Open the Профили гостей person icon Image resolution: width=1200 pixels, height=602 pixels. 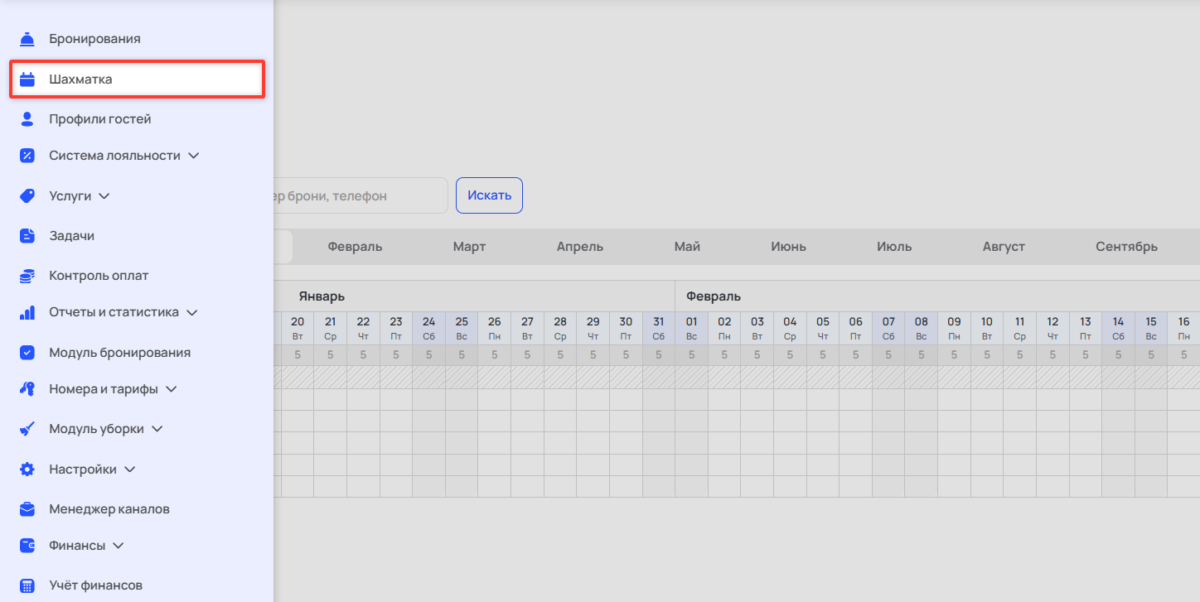click(28, 119)
